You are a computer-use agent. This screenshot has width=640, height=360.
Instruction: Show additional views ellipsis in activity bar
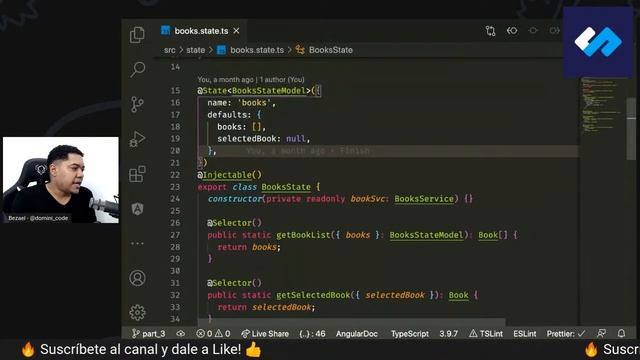[137, 243]
